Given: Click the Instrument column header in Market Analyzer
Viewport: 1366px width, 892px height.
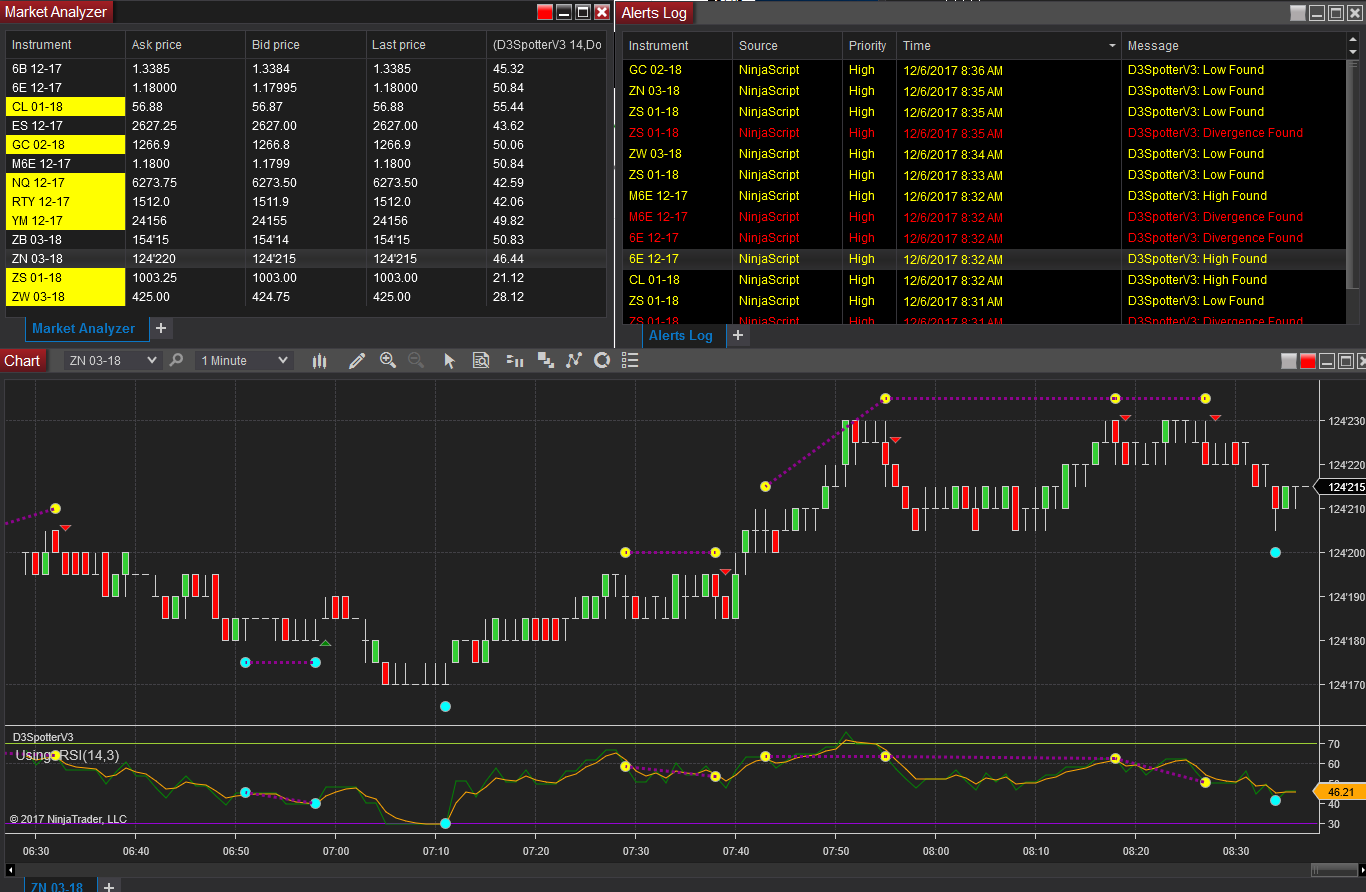Looking at the screenshot, I should point(66,45).
